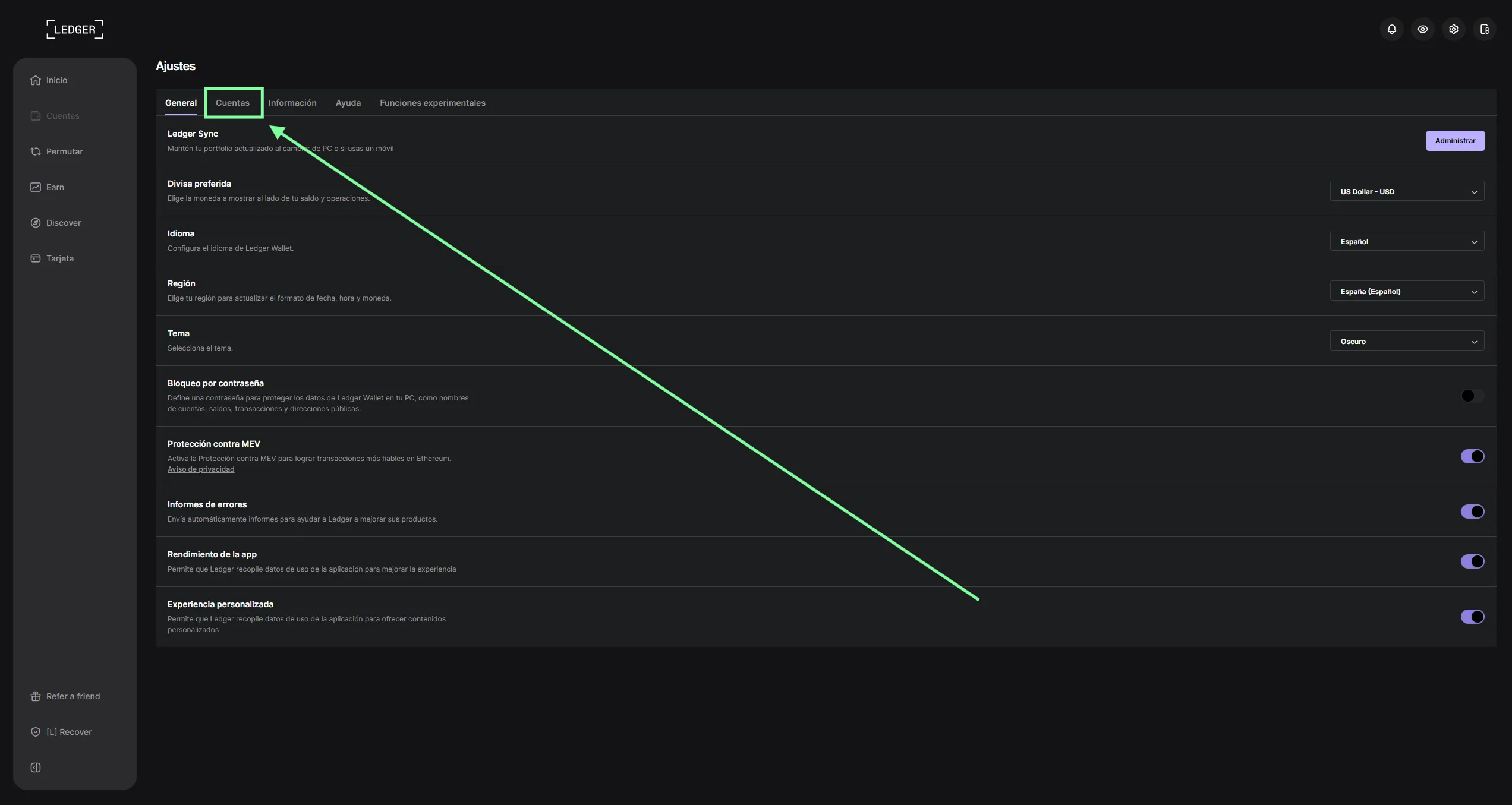Click the Ajustes page heading
Screen dimensions: 1512x805
(175, 66)
